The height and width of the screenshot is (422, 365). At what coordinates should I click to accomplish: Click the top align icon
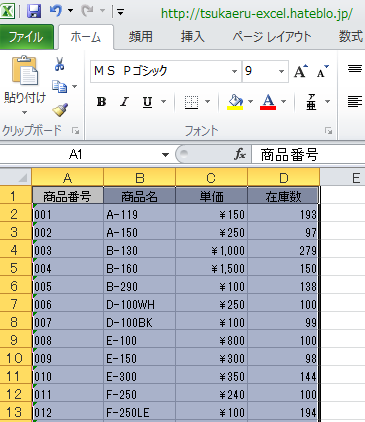(x=355, y=69)
